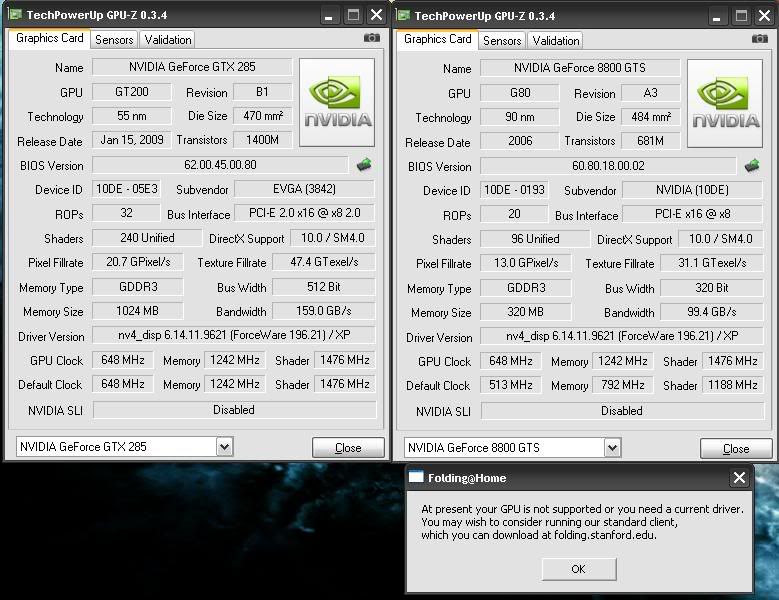Maximize the 8800 GTS GPU-Z window
779x600 pixels.
click(x=741, y=16)
